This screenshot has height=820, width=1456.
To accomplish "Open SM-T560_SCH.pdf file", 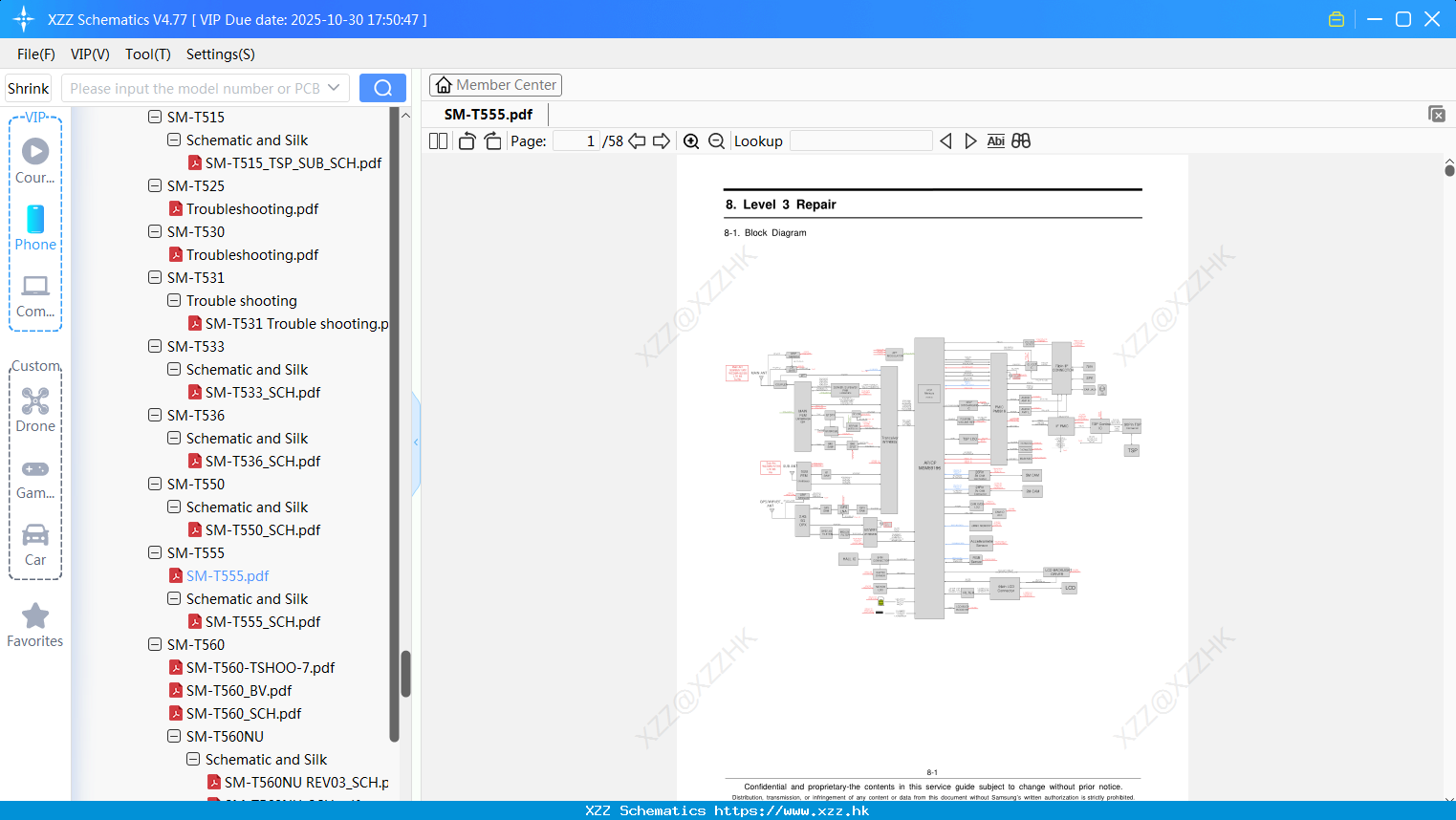I will click(x=244, y=713).
